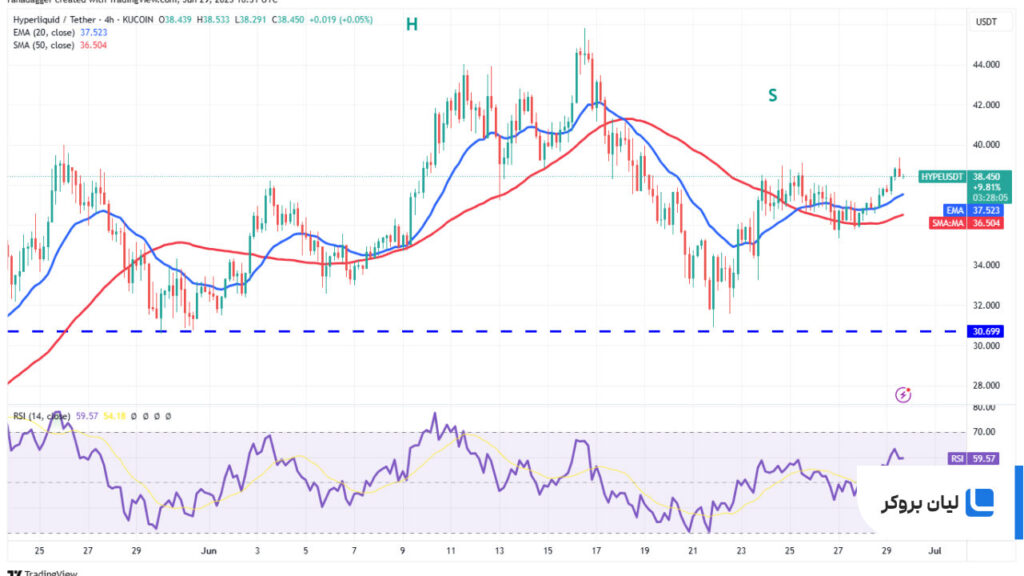Click the RSI 59.57 value tag
This screenshot has height=576, width=1024.
973,458
